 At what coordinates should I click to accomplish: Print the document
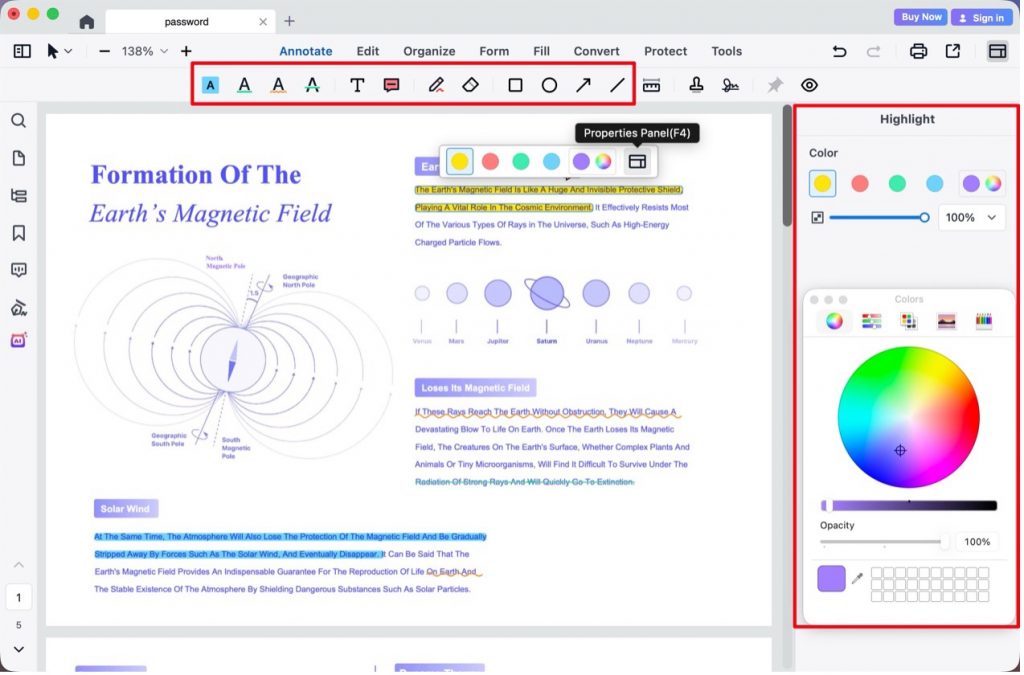point(918,51)
